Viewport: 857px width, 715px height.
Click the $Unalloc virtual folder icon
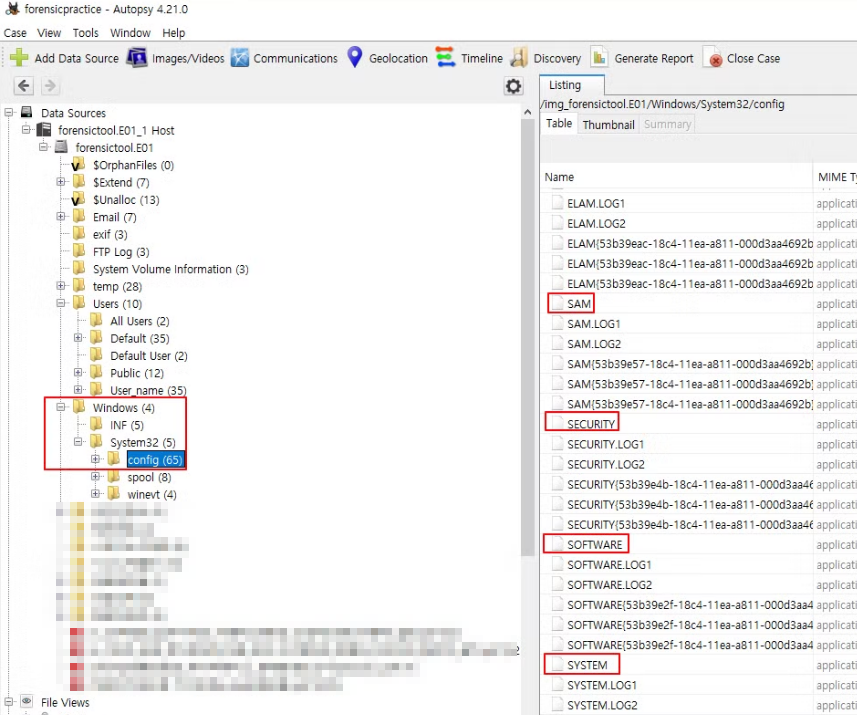(x=78, y=199)
